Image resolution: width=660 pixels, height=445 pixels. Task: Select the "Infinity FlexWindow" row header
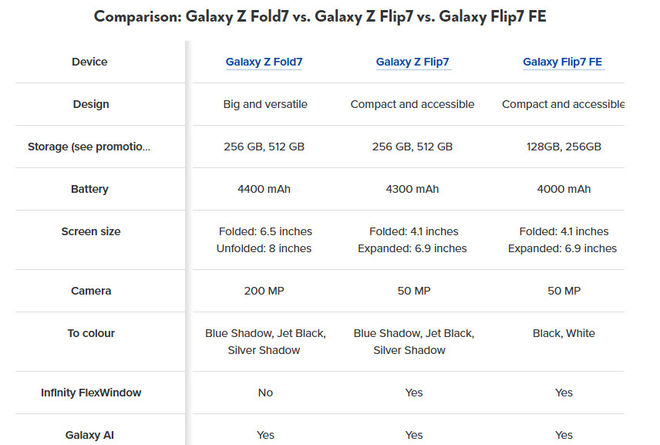pos(90,393)
